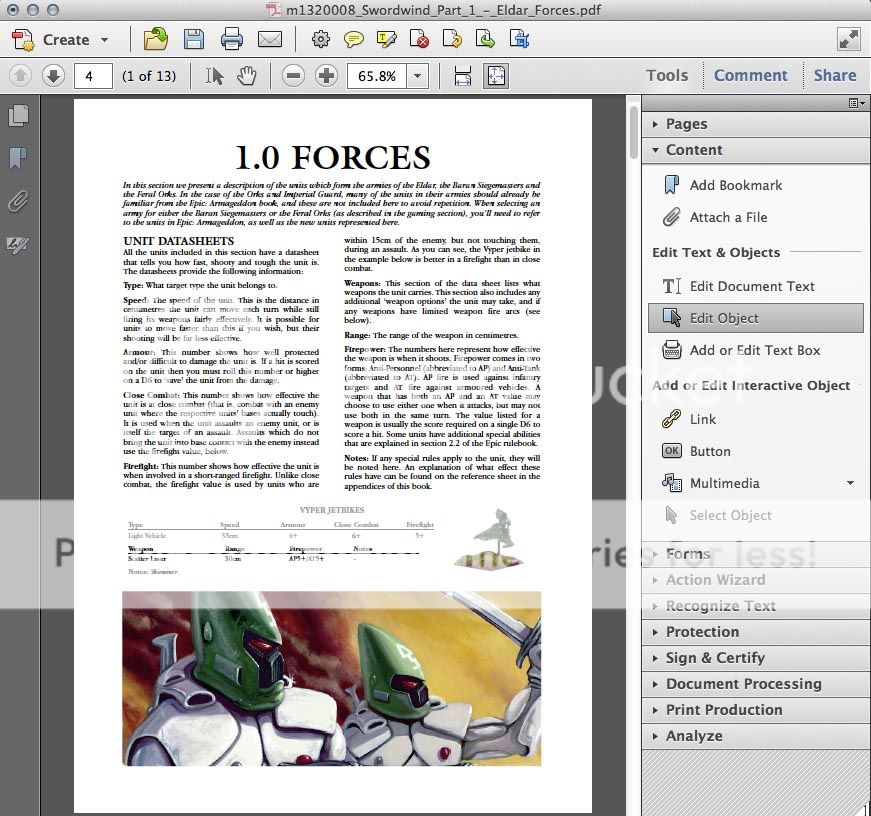This screenshot has height=816, width=871.
Task: Open the Attachments paperclip panel
Action: click(18, 201)
